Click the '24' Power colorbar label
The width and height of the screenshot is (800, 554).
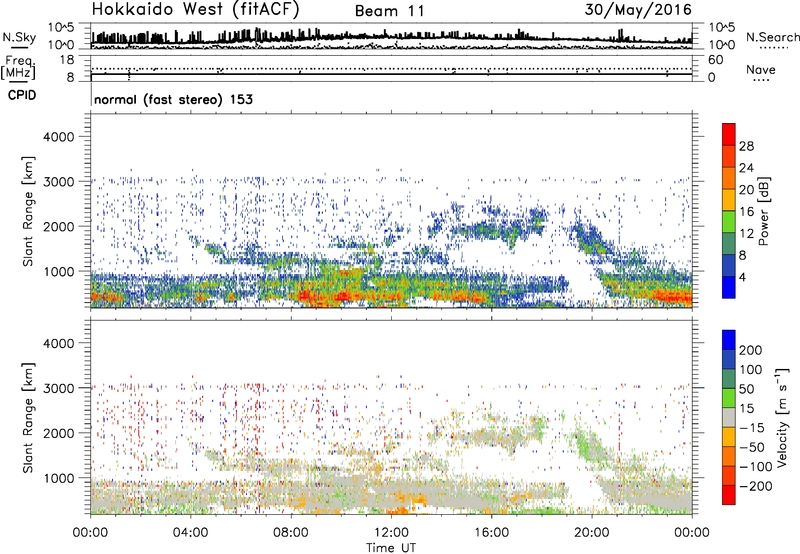(746, 168)
